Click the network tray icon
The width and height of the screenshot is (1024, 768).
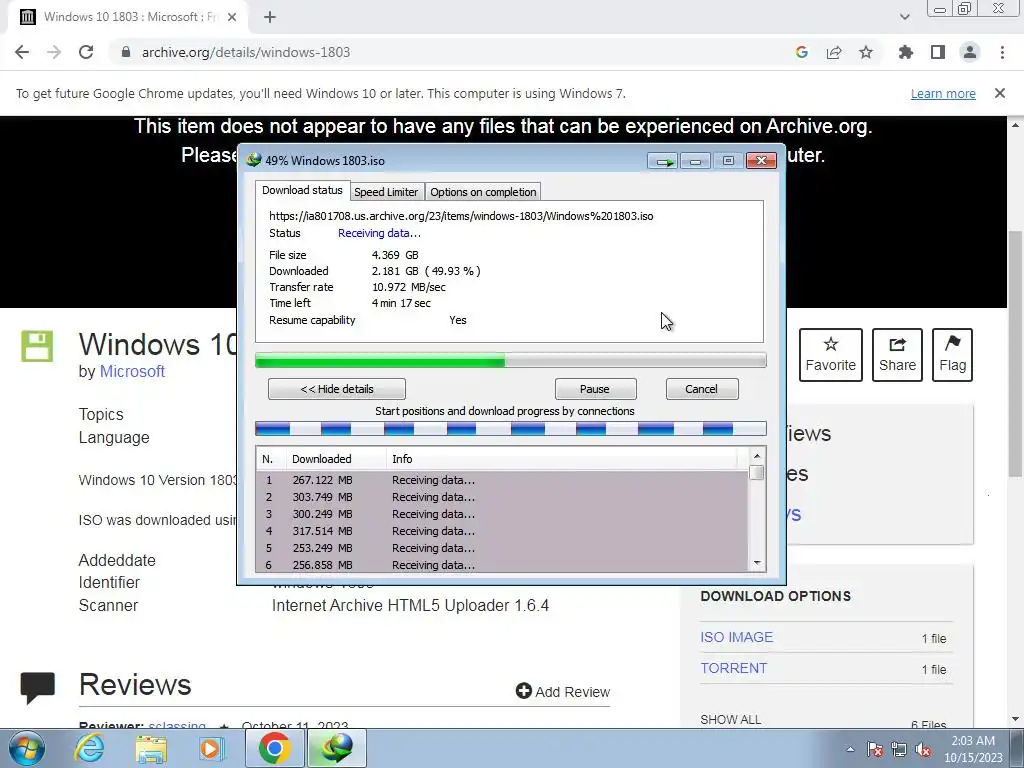point(899,749)
